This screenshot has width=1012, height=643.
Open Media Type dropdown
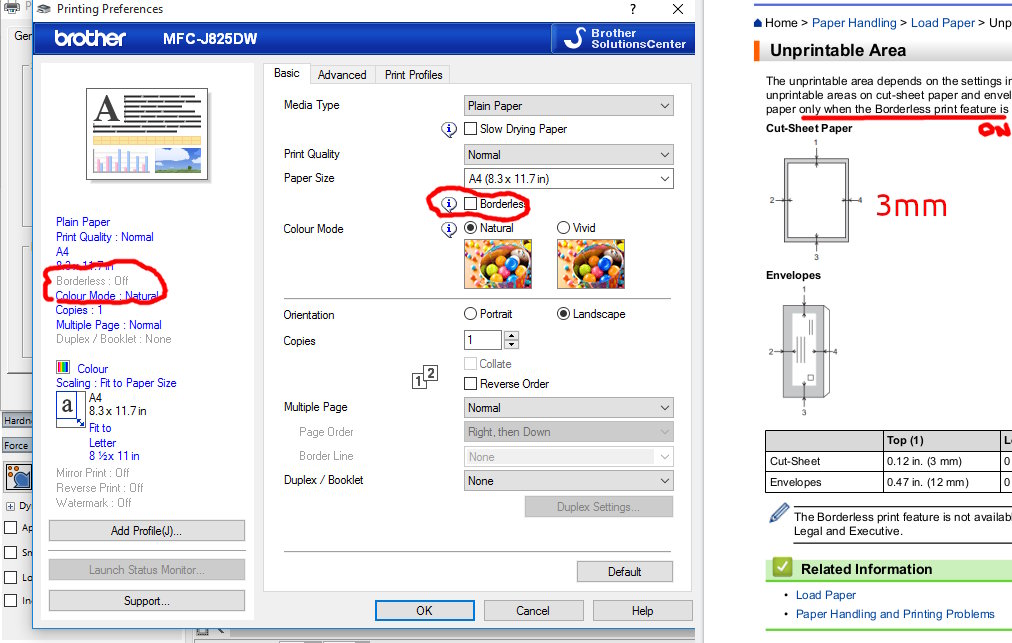[569, 106]
